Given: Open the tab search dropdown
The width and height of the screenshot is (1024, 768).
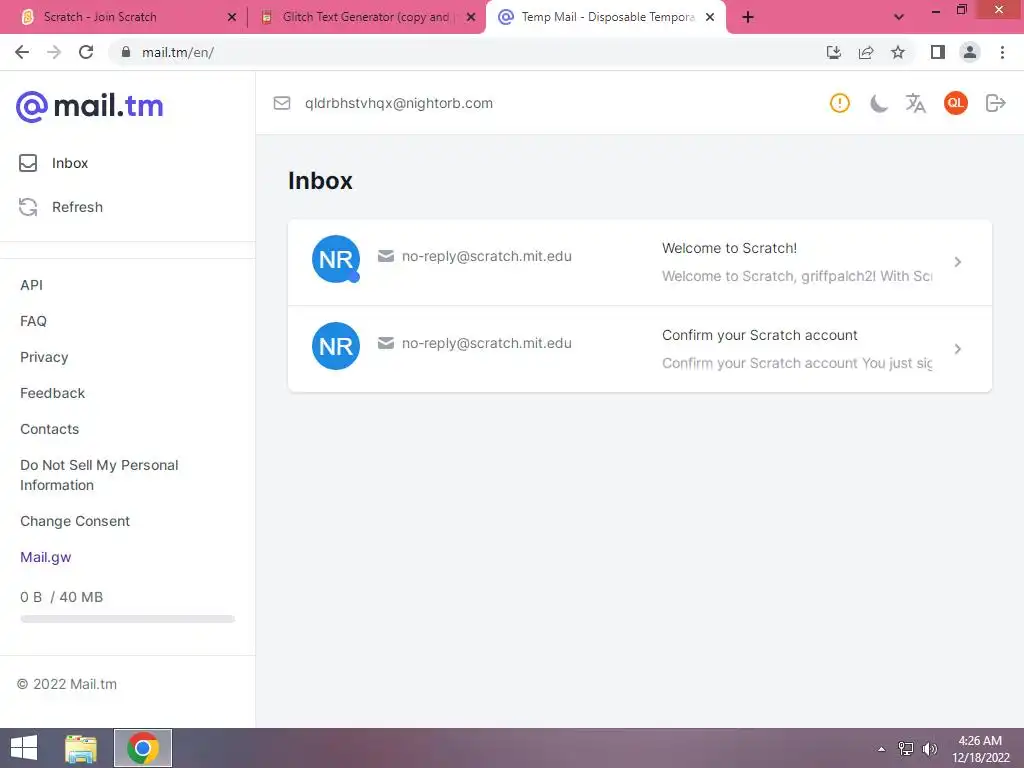Looking at the screenshot, I should click(899, 17).
